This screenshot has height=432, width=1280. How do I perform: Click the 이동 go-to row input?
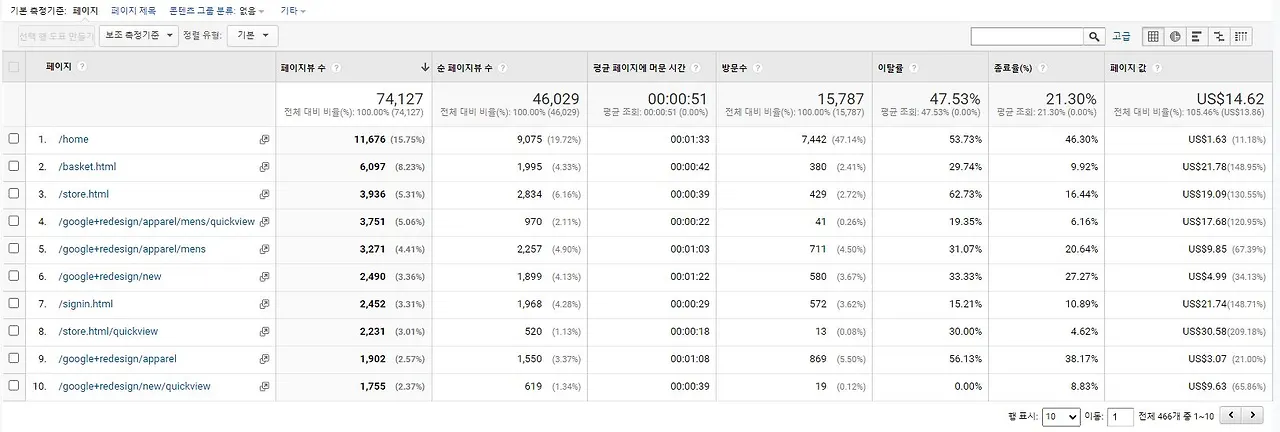coord(1120,416)
